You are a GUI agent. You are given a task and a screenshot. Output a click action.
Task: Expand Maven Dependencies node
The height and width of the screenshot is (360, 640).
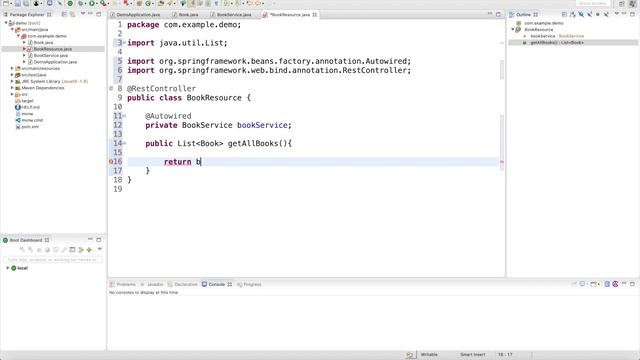(x=12, y=88)
